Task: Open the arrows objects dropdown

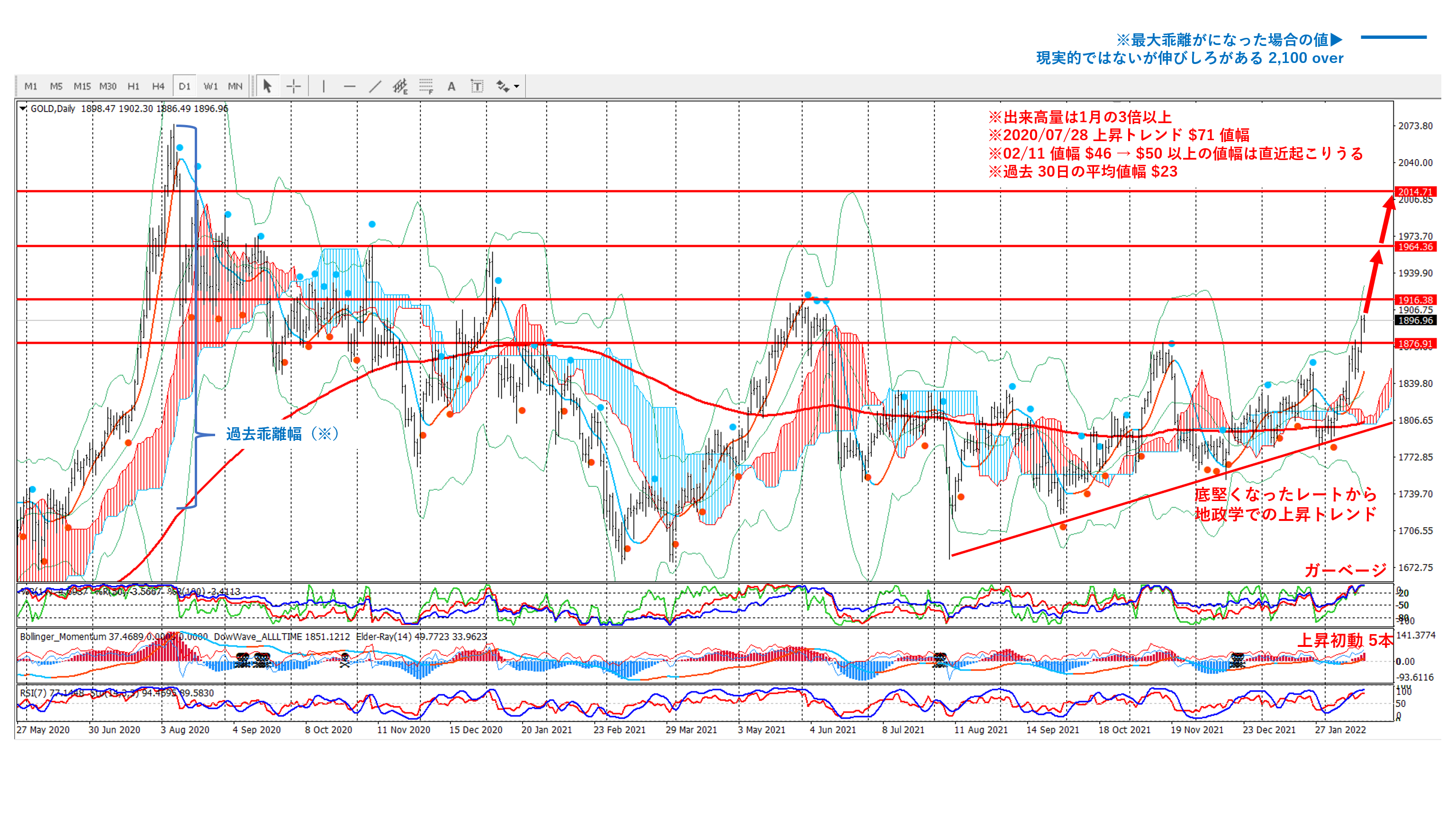Action: click(516, 86)
